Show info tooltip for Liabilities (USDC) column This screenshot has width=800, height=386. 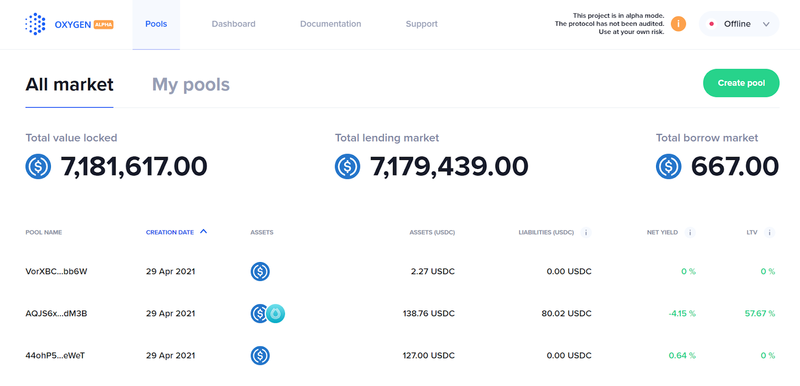click(586, 233)
